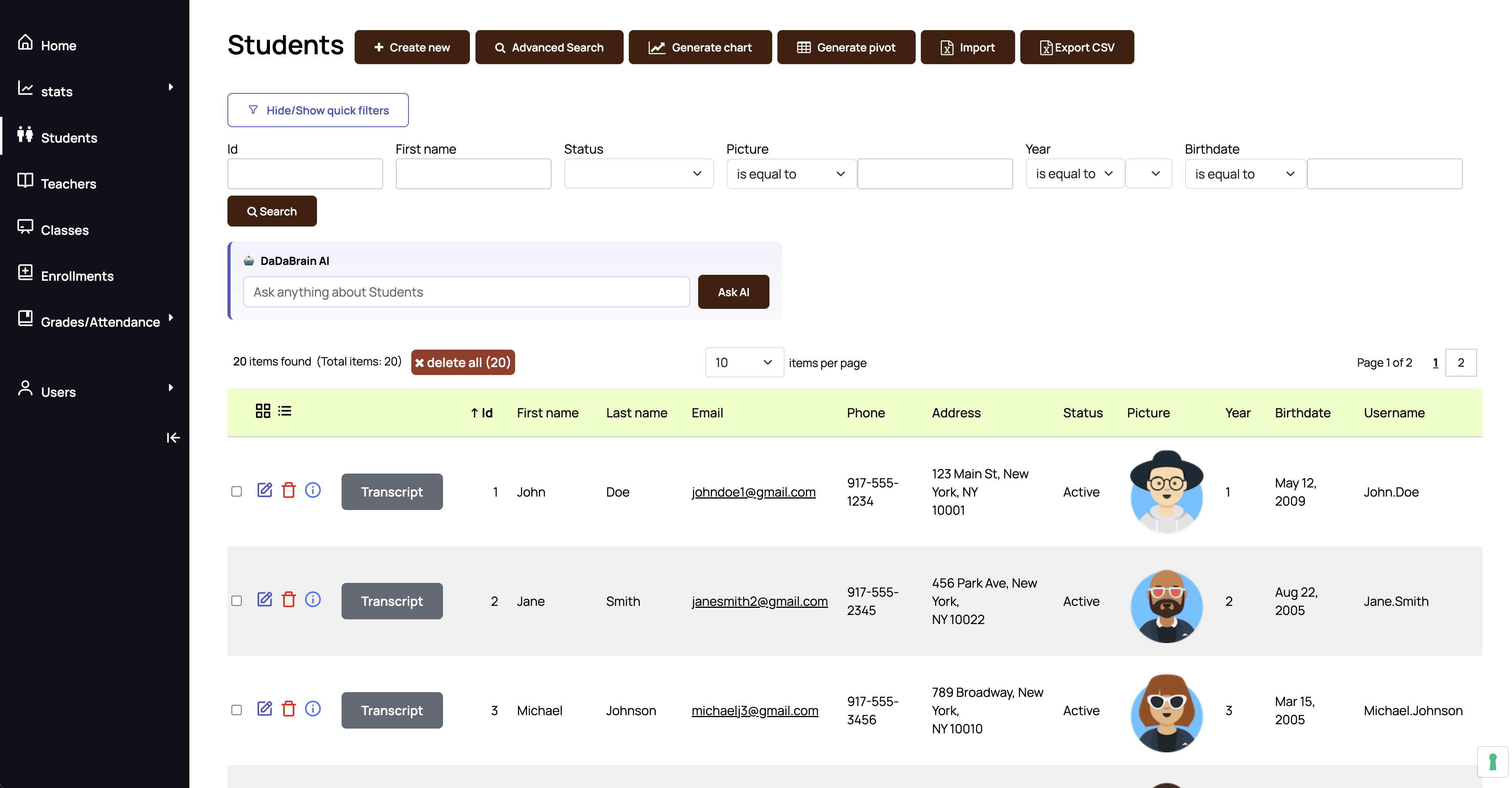The height and width of the screenshot is (788, 1512).
Task: Focus the Ask anything about Students field
Action: [467, 291]
